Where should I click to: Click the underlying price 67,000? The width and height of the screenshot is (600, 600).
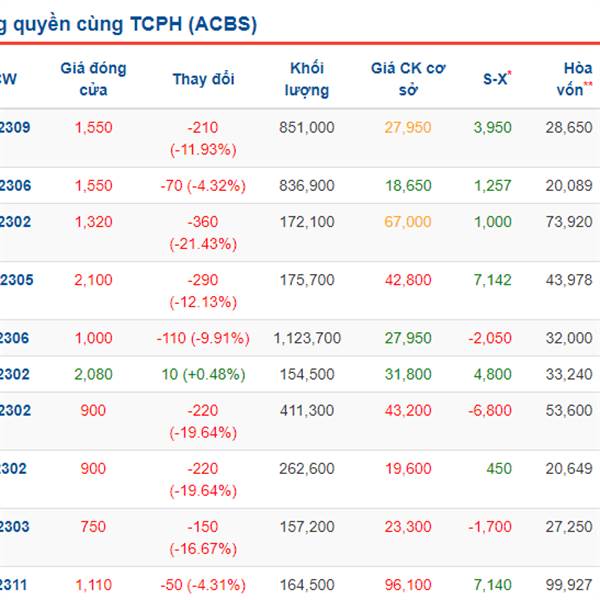(410, 222)
